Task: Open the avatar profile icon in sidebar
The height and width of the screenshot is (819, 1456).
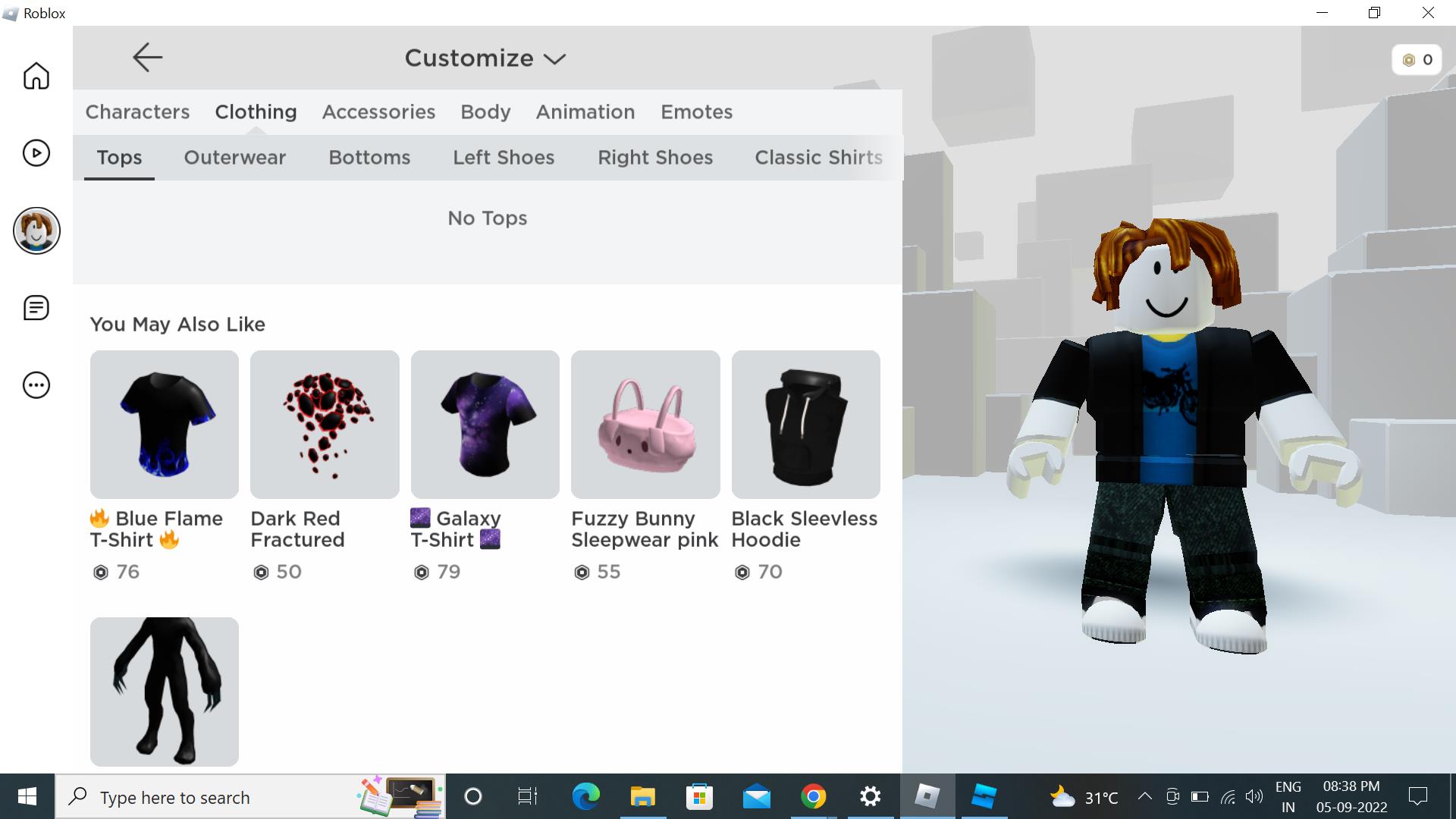Action: [36, 231]
